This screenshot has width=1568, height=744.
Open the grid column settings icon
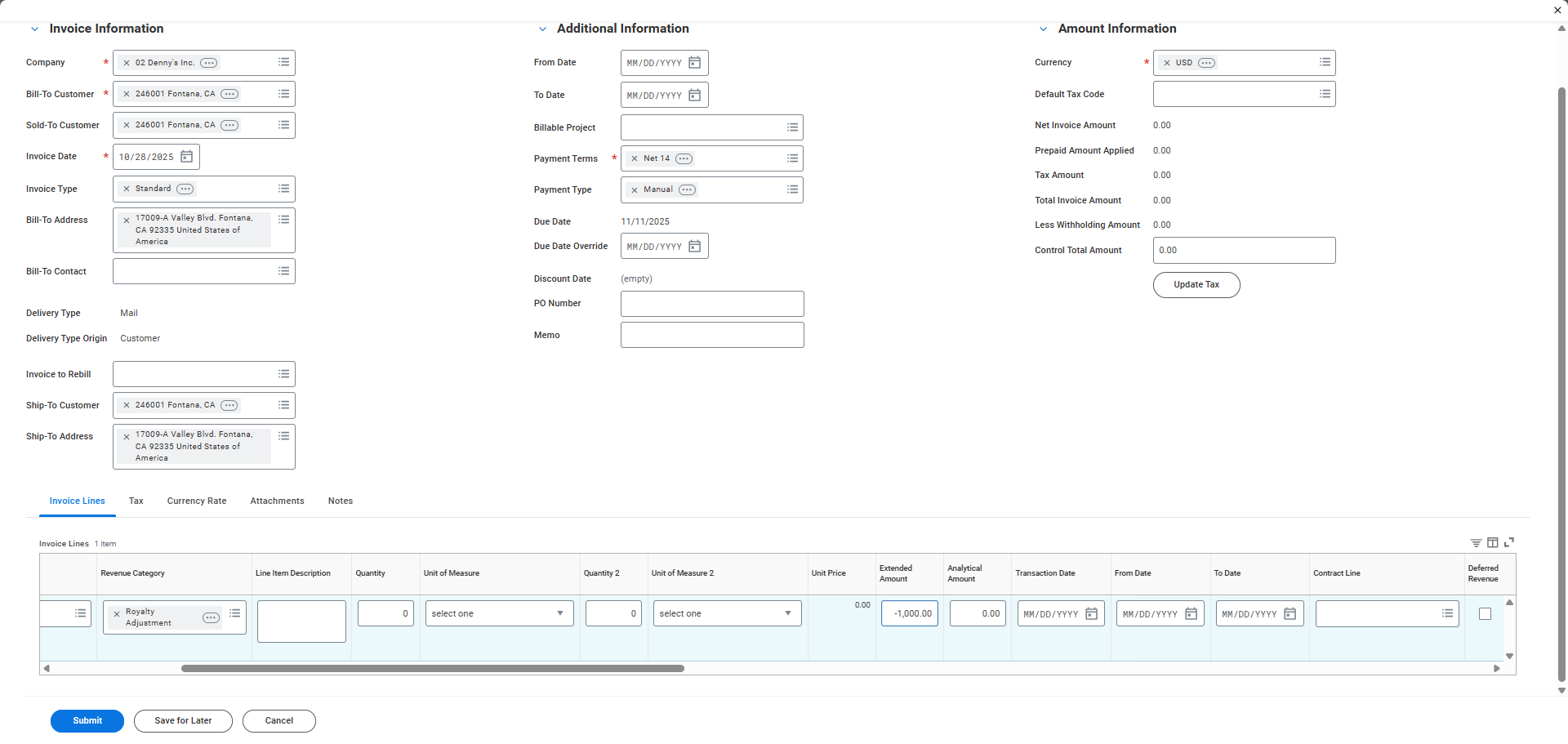1492,543
